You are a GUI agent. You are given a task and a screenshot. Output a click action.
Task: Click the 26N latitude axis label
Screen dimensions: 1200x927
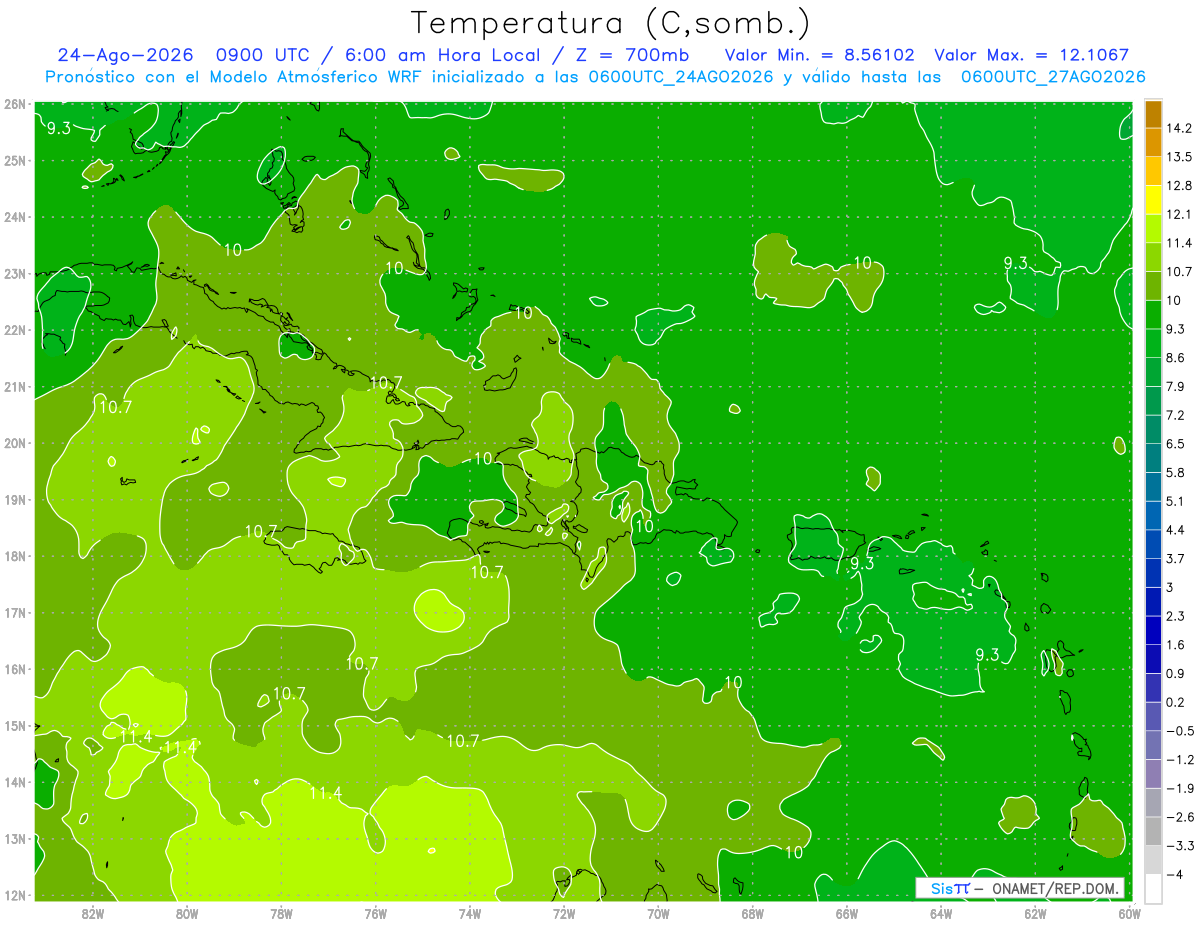tap(14, 104)
